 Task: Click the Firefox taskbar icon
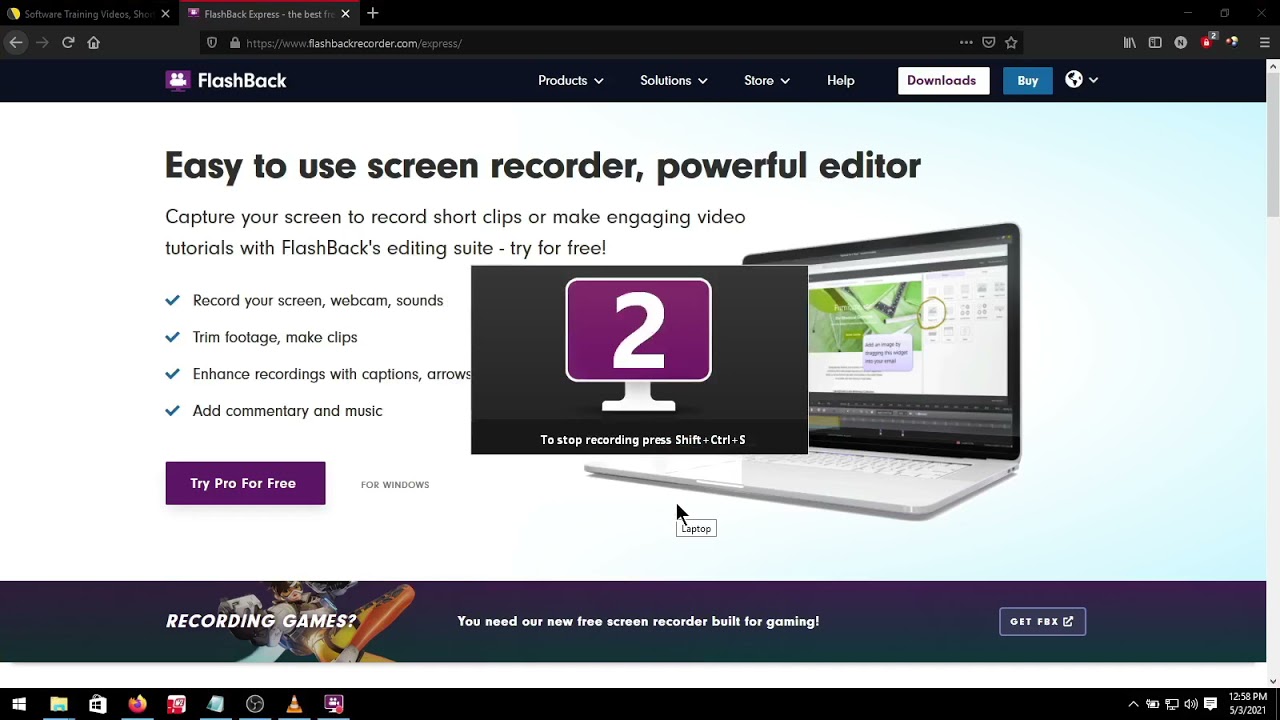click(137, 704)
